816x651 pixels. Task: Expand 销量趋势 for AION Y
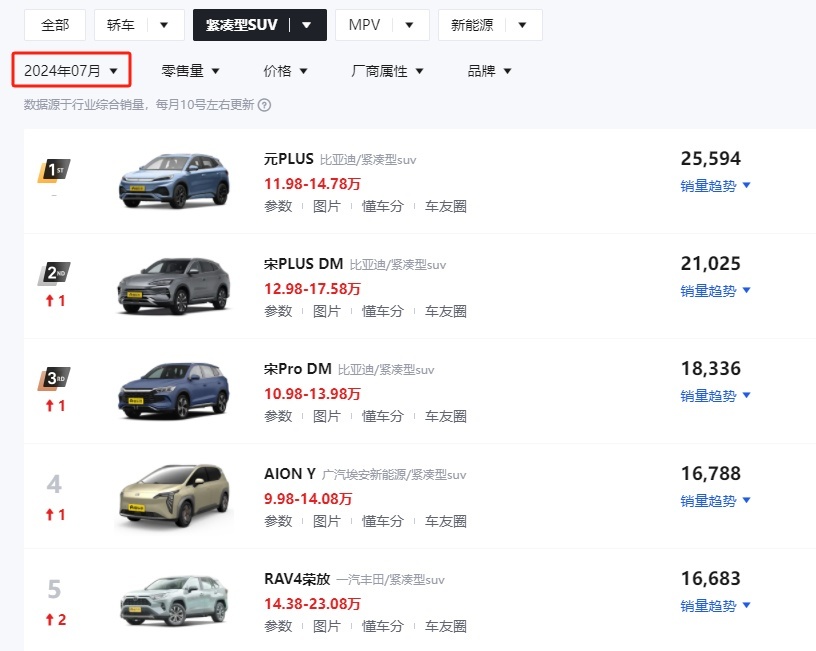[715, 501]
